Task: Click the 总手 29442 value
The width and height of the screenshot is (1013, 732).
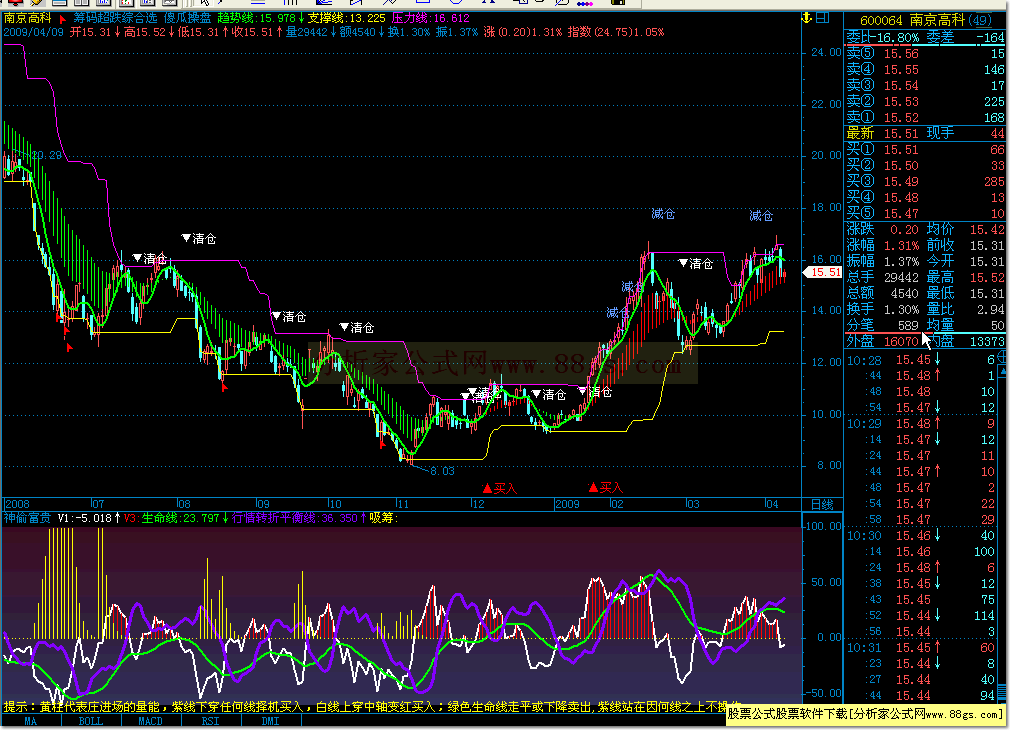Action: [x=901, y=277]
